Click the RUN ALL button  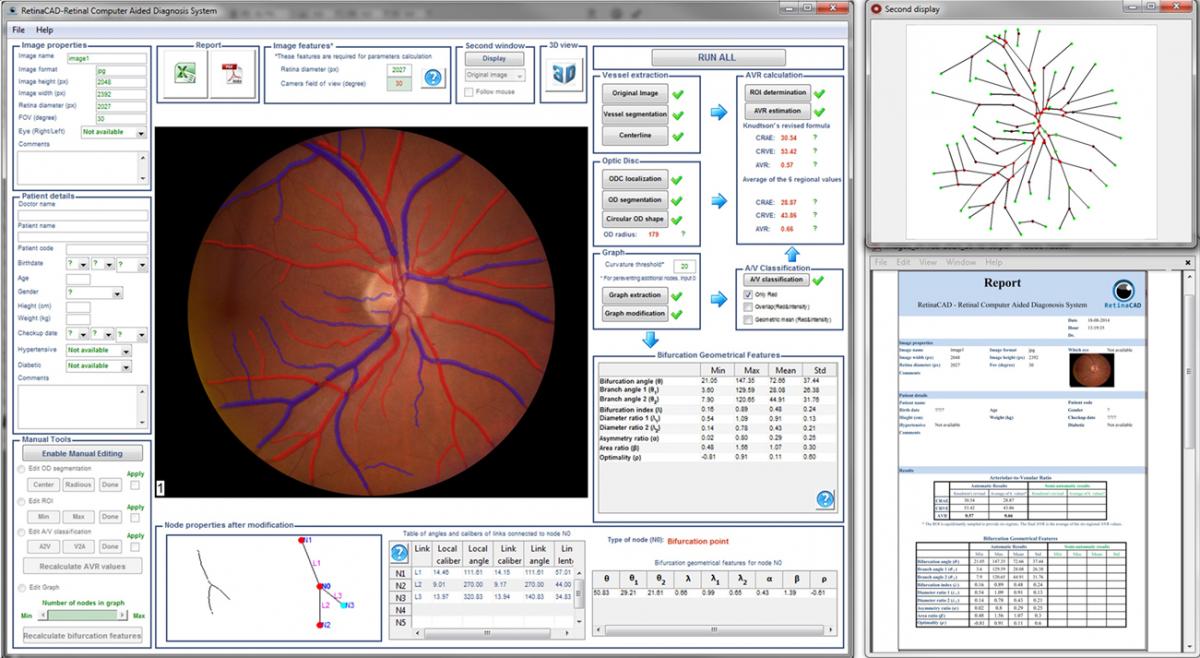tap(717, 57)
